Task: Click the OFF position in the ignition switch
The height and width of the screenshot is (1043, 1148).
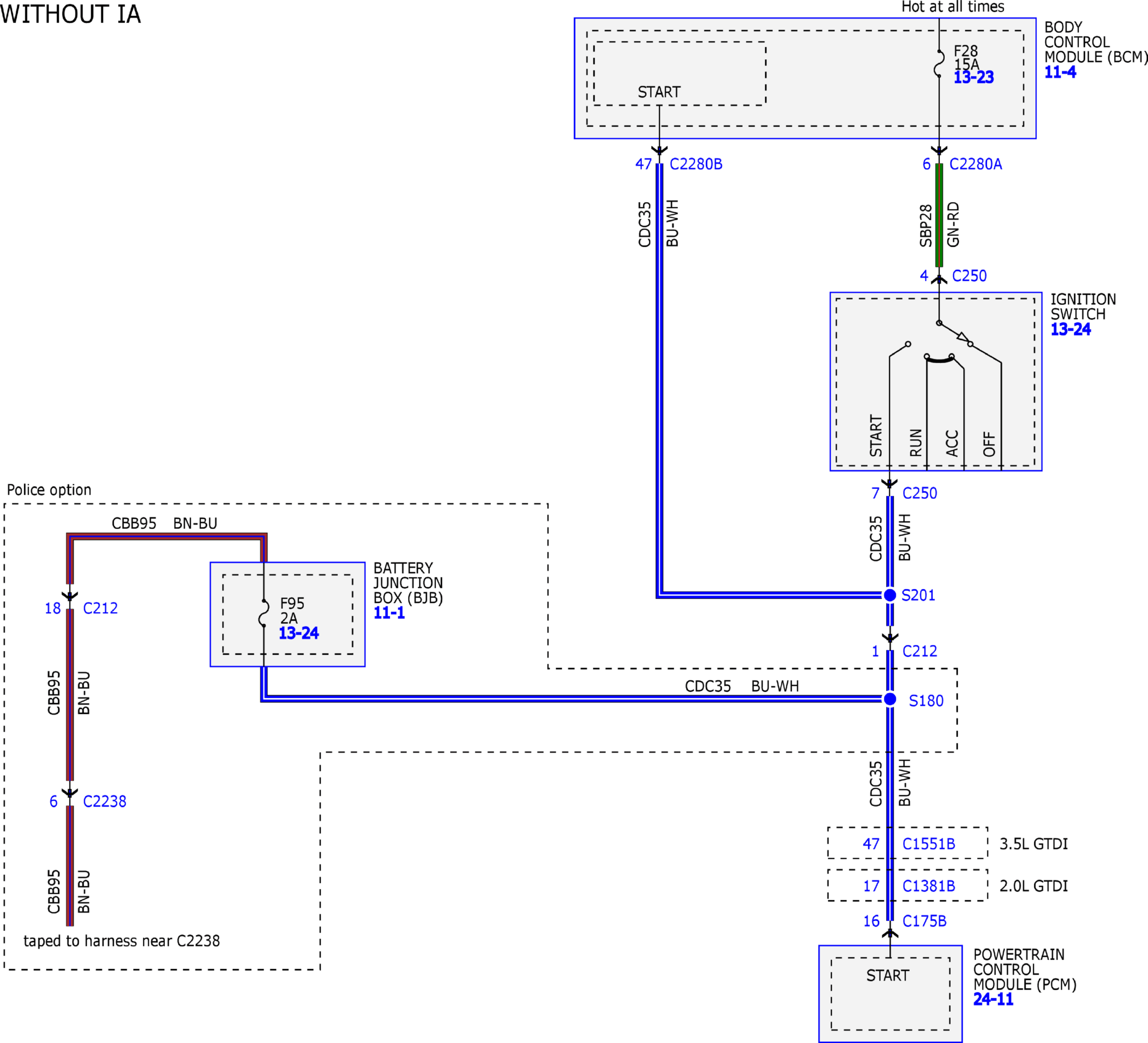Action: pos(989,444)
